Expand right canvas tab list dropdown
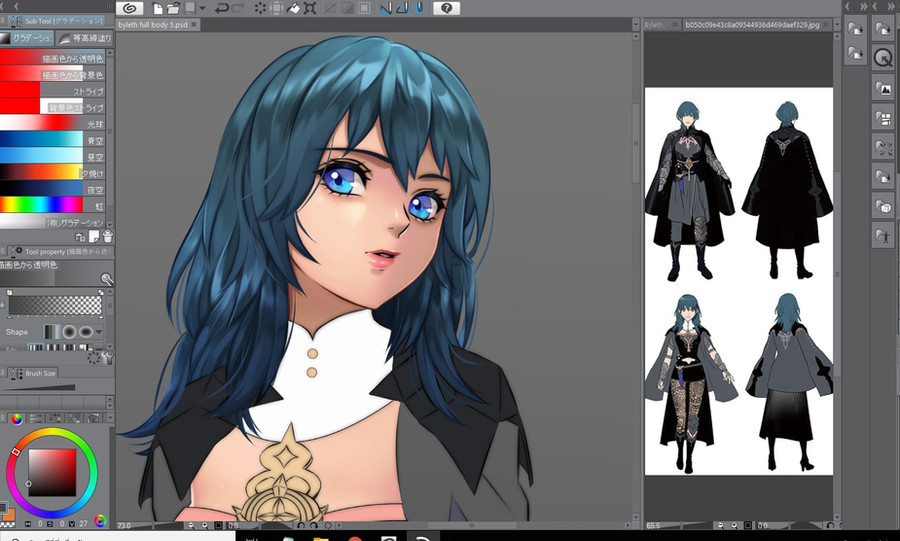 pyautogui.click(x=837, y=25)
